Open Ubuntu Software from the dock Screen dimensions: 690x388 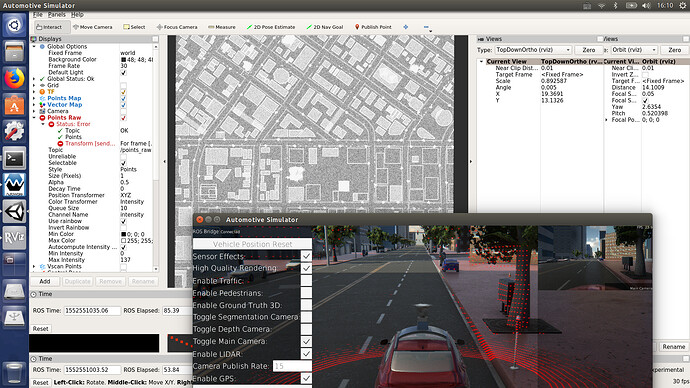point(14,105)
